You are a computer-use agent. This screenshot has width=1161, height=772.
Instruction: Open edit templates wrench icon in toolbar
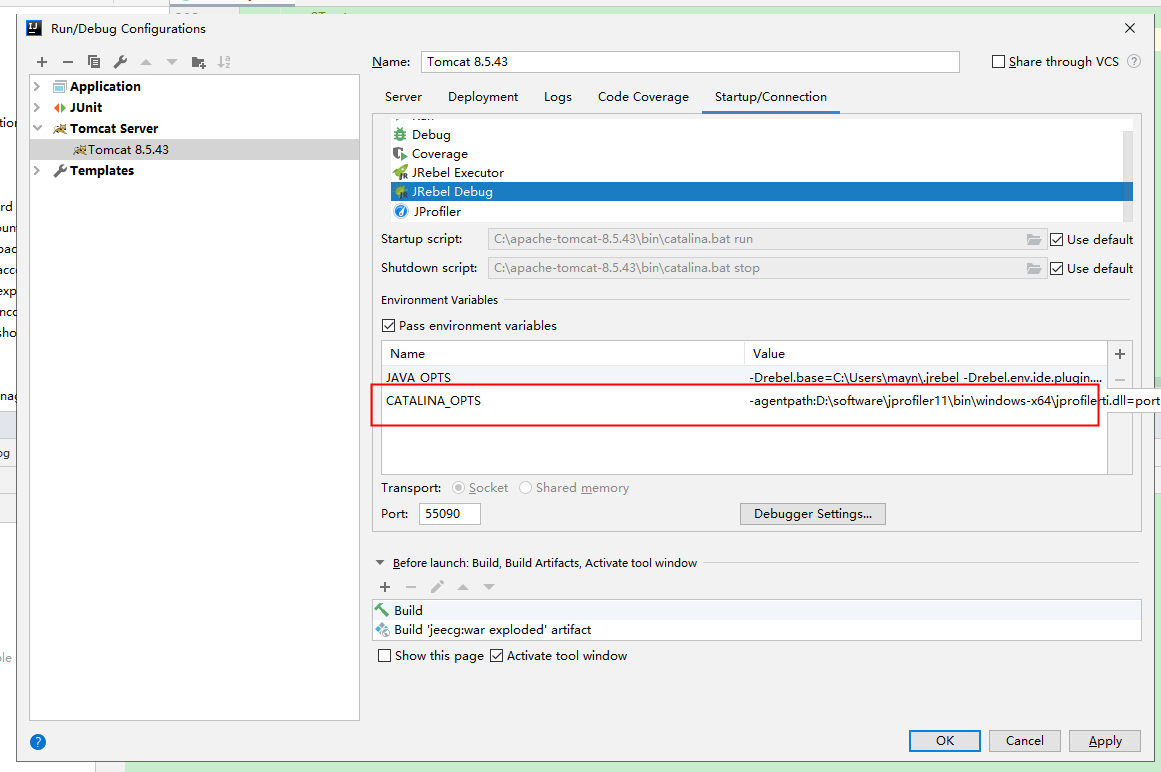[120, 62]
